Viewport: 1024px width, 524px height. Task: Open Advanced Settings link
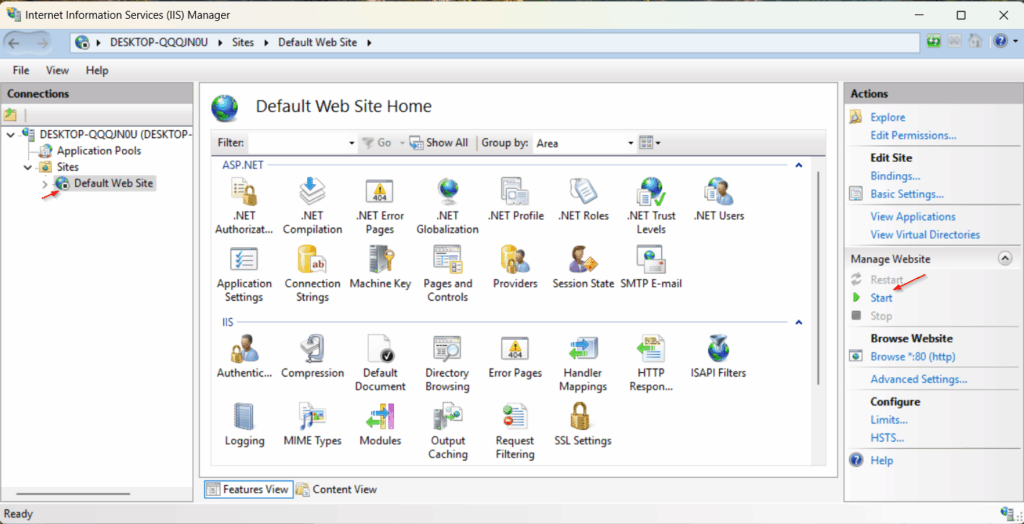[919, 380]
